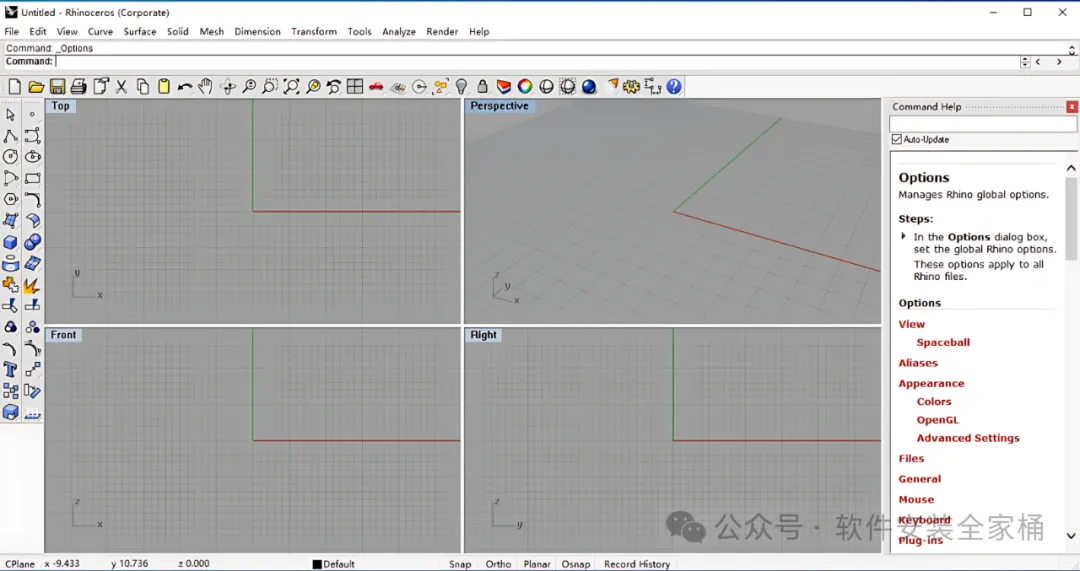Toggle Osnap in the status bar
The width and height of the screenshot is (1080, 571).
pos(576,564)
